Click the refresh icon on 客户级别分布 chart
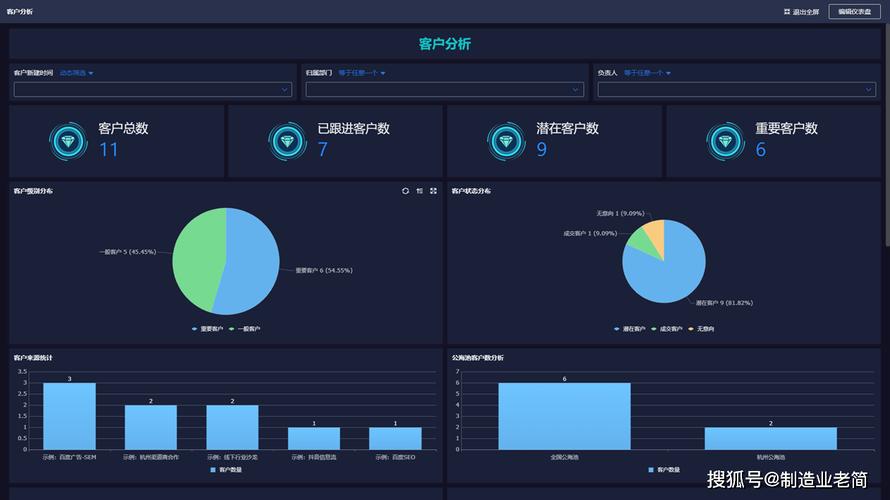This screenshot has width=890, height=500. pos(405,191)
